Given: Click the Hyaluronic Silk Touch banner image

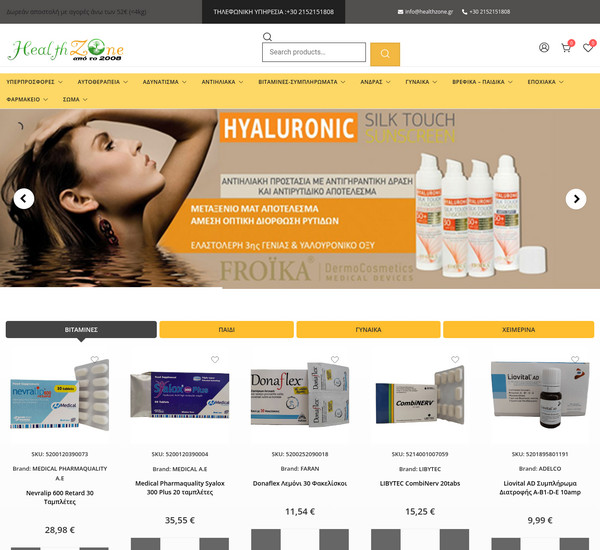Looking at the screenshot, I should click(300, 199).
